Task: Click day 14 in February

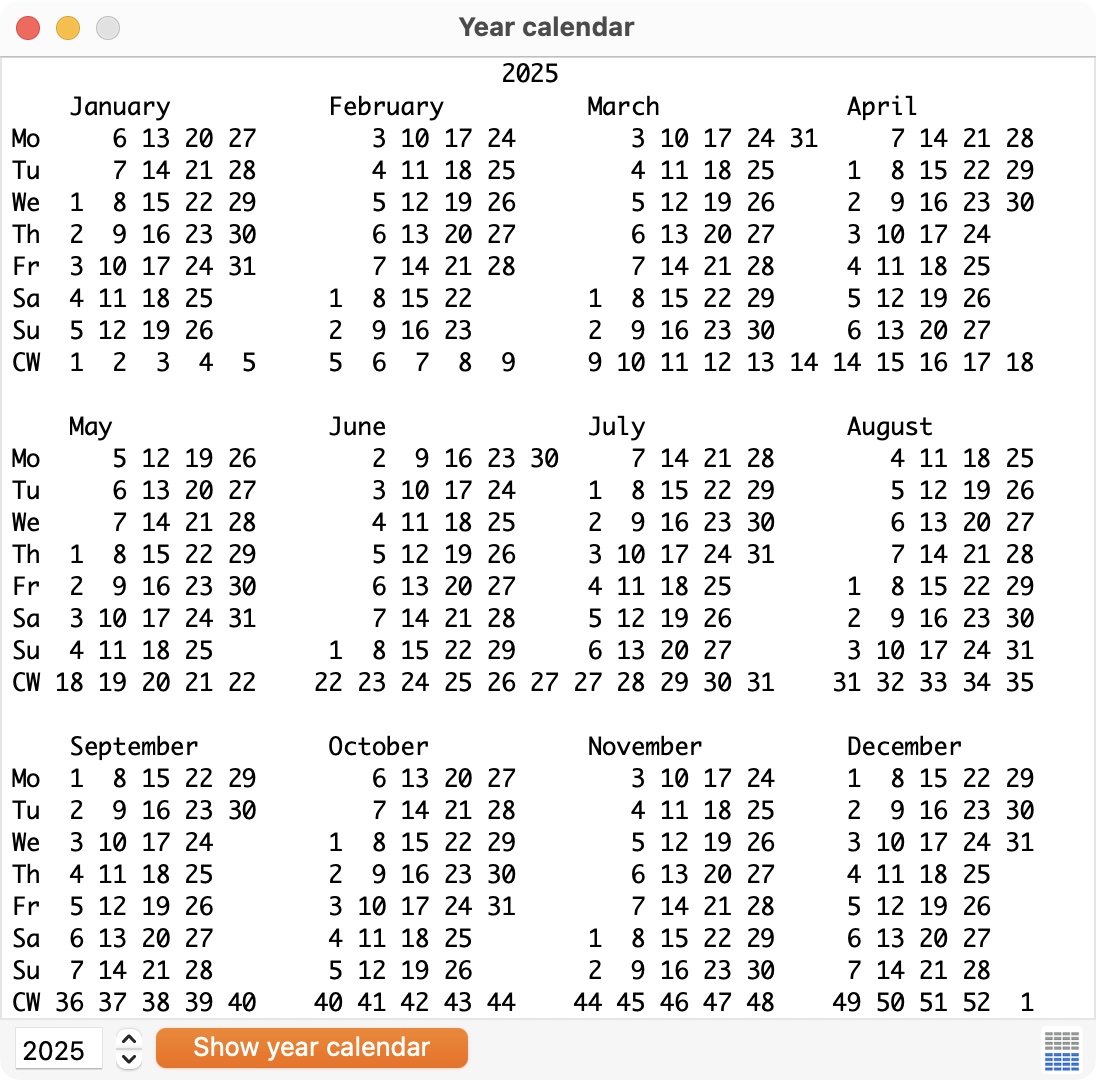Action: pyautogui.click(x=414, y=266)
